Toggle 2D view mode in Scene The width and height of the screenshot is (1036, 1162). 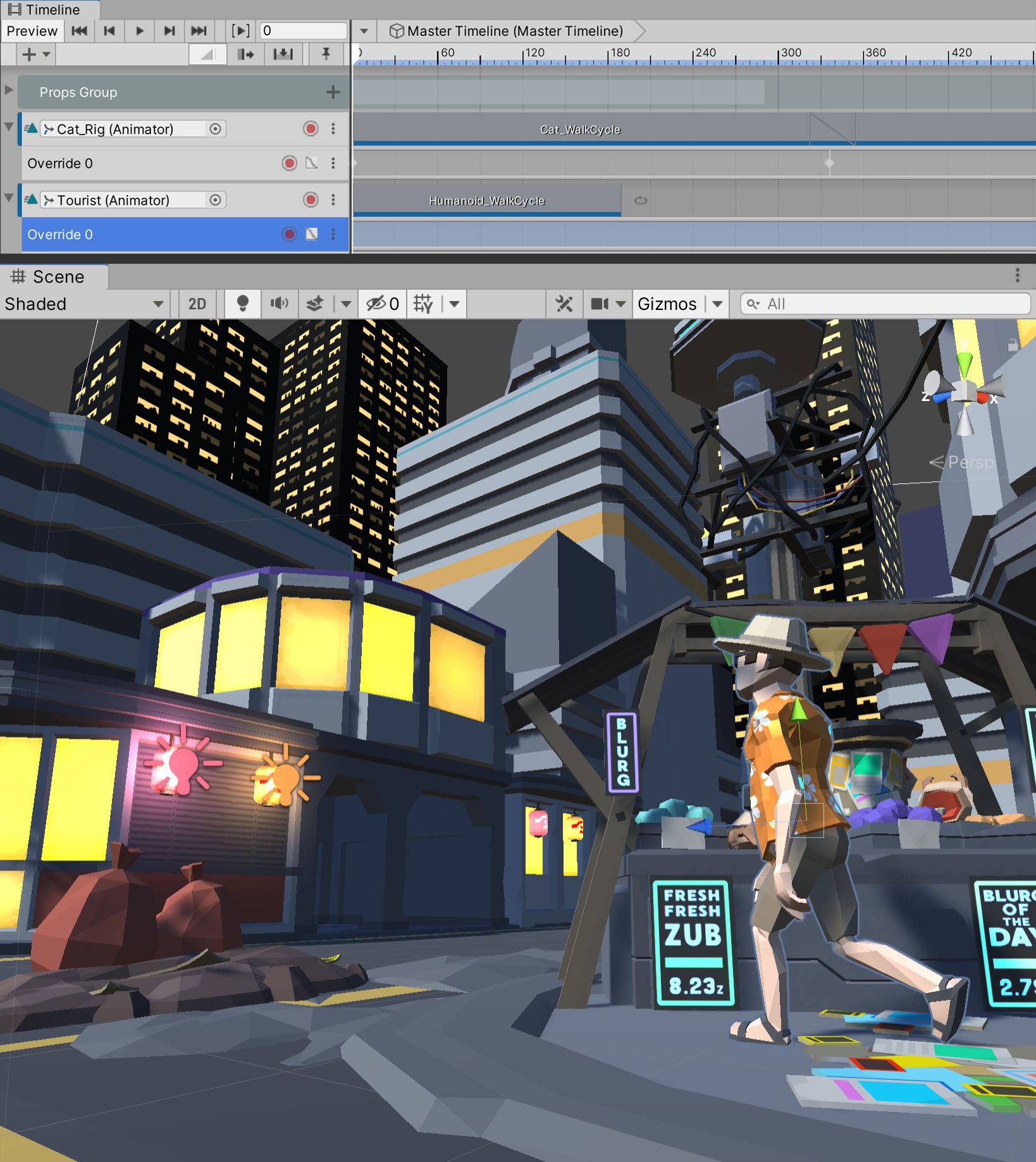coord(197,304)
